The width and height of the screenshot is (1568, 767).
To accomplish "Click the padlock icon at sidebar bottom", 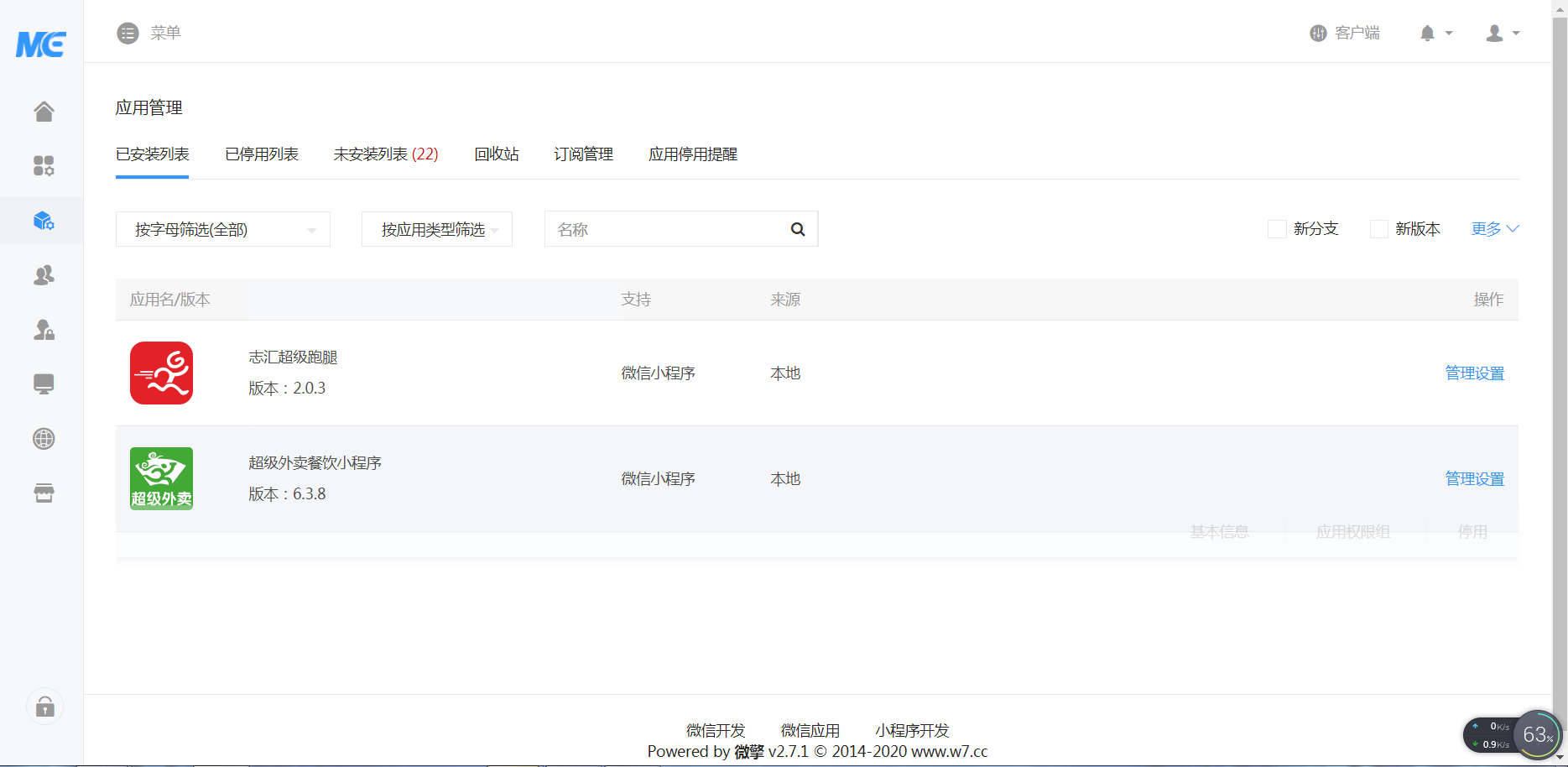I will click(x=44, y=706).
